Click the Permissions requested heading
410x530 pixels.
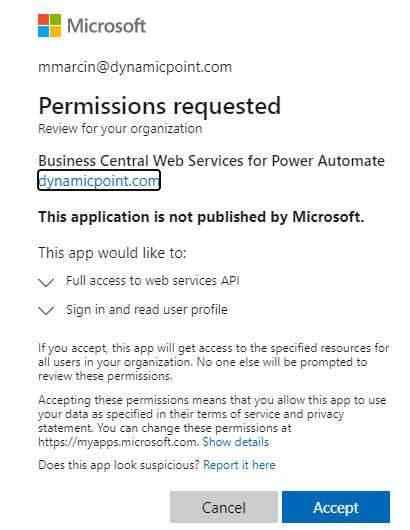click(160, 106)
